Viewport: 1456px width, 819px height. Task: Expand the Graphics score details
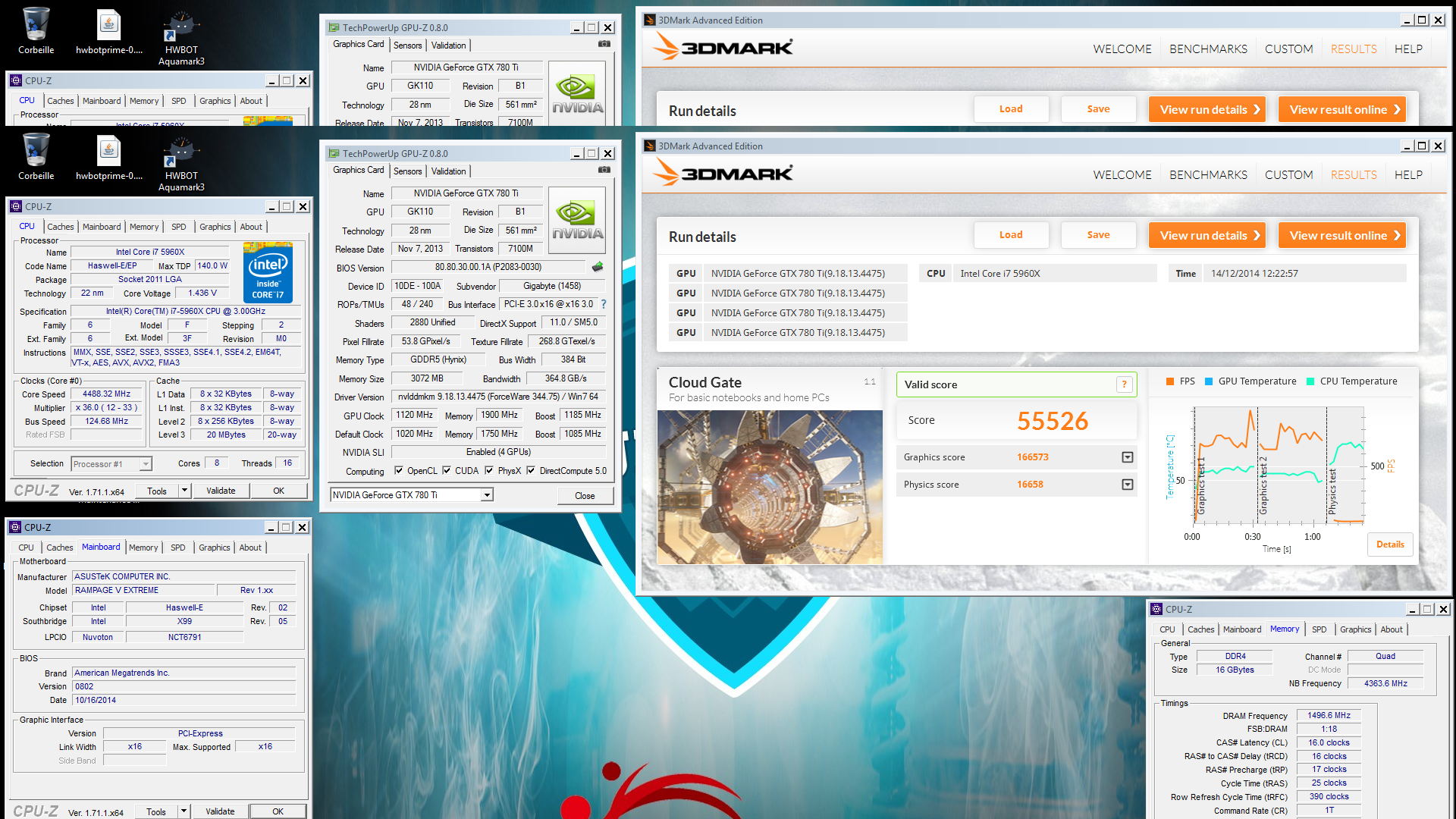tap(1128, 457)
